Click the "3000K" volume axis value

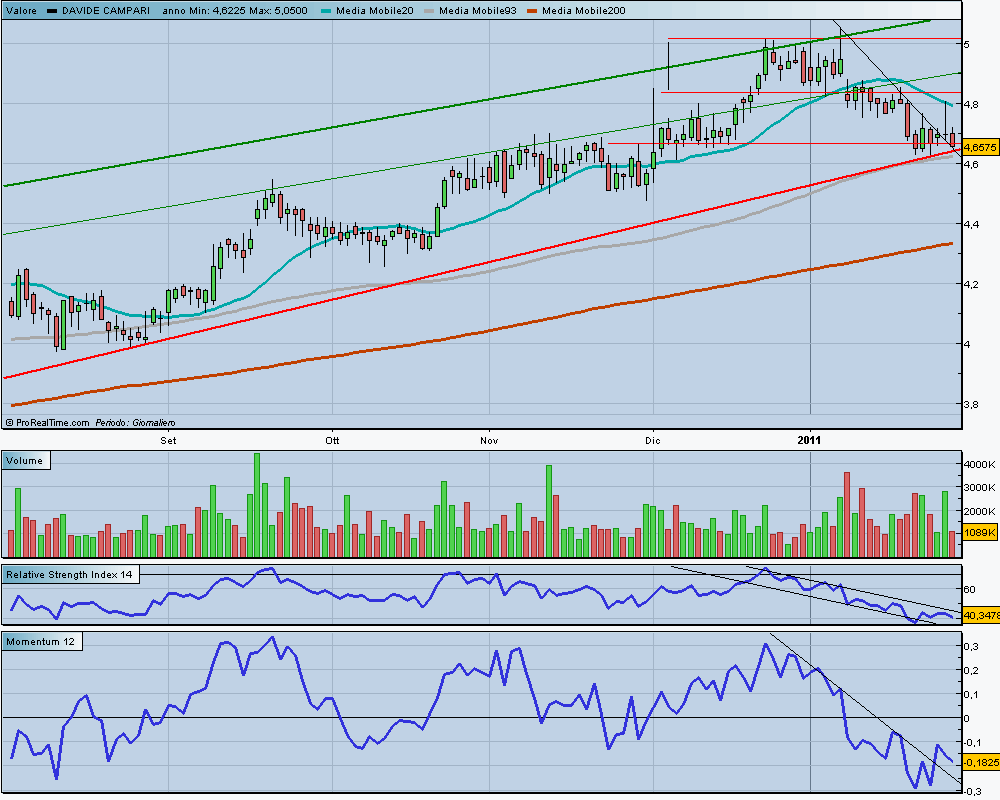coord(980,487)
